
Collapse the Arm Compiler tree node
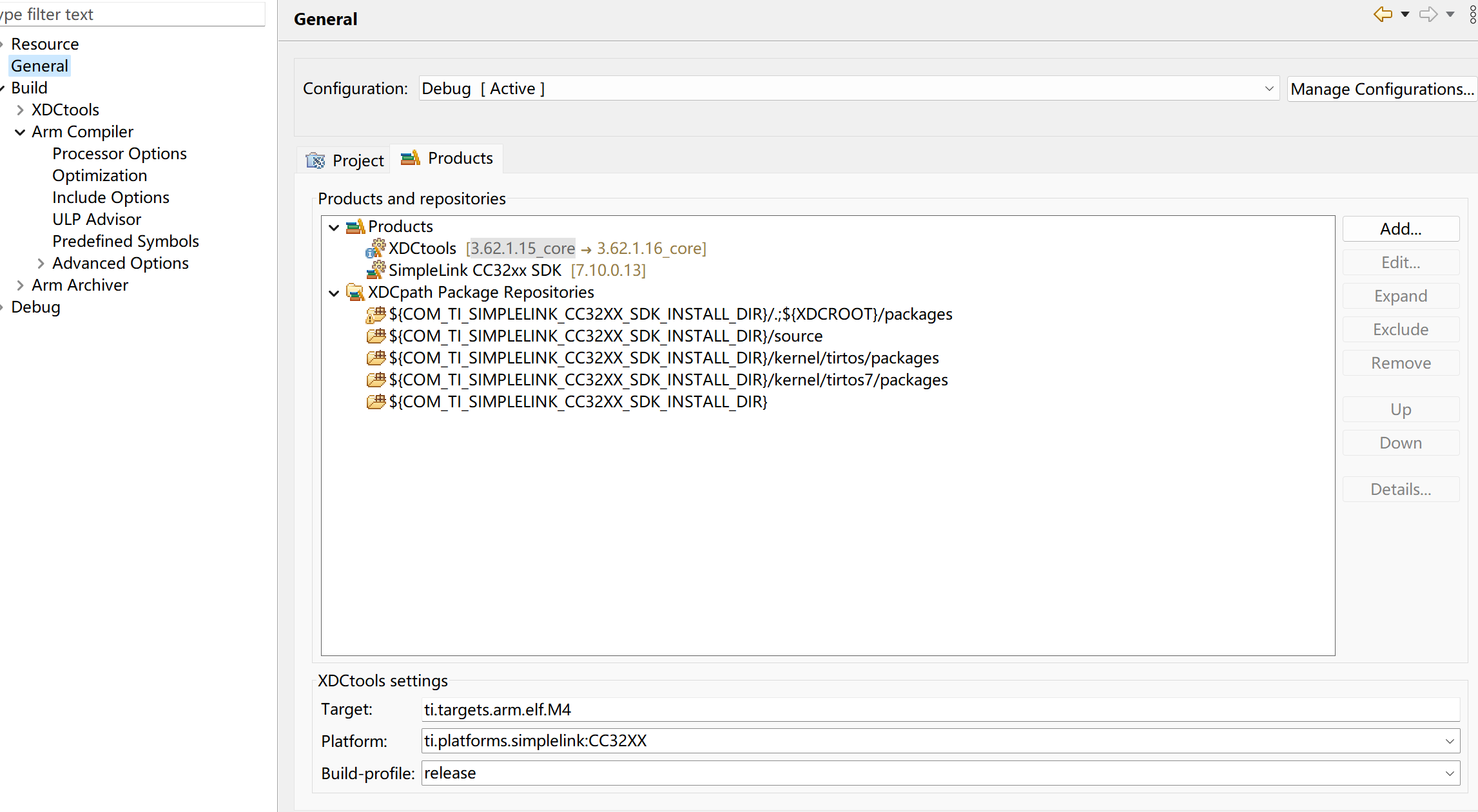[20, 132]
